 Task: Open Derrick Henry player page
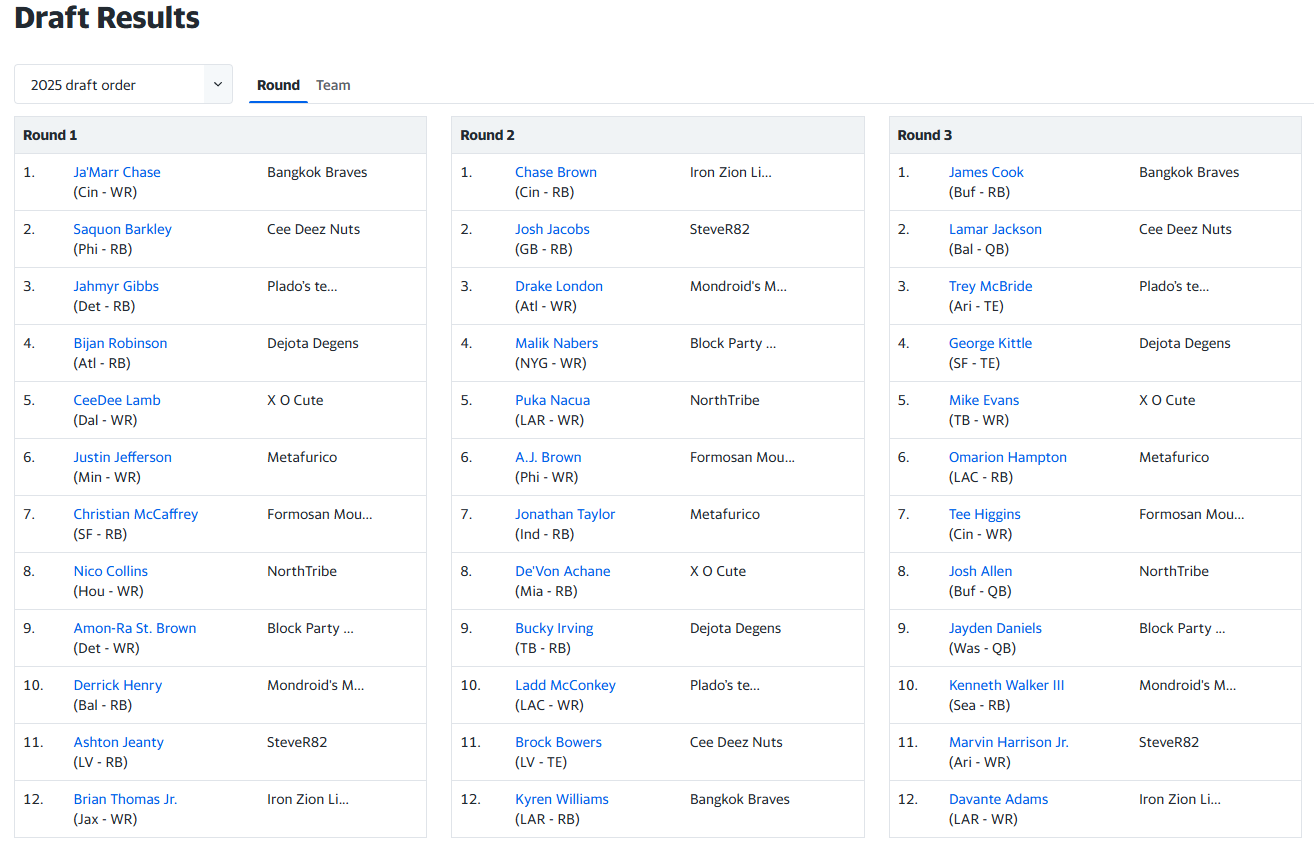[117, 685]
